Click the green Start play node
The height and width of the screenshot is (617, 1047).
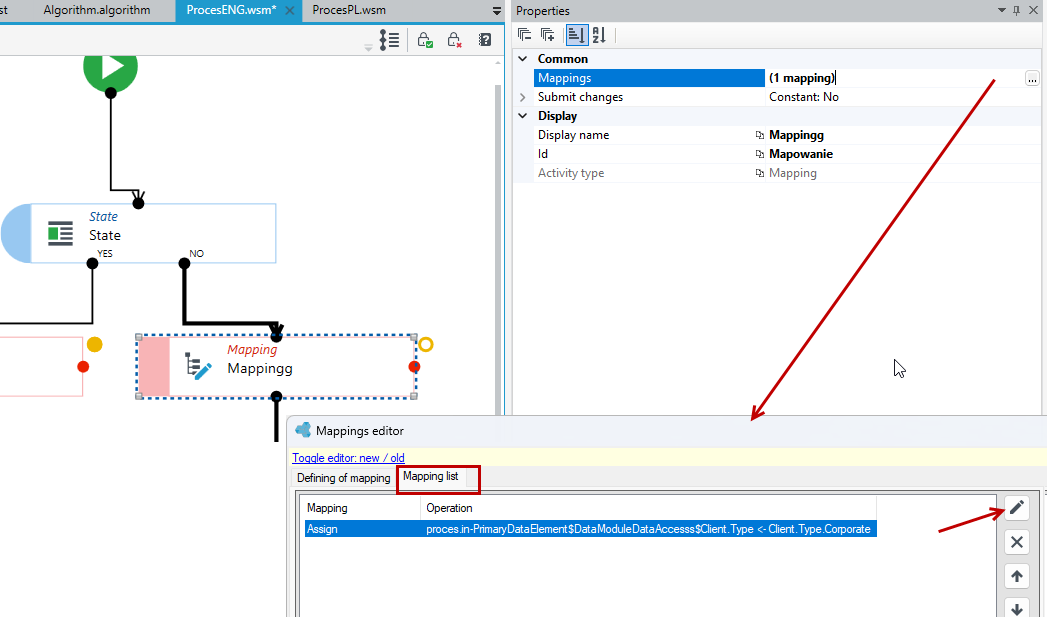pyautogui.click(x=111, y=68)
